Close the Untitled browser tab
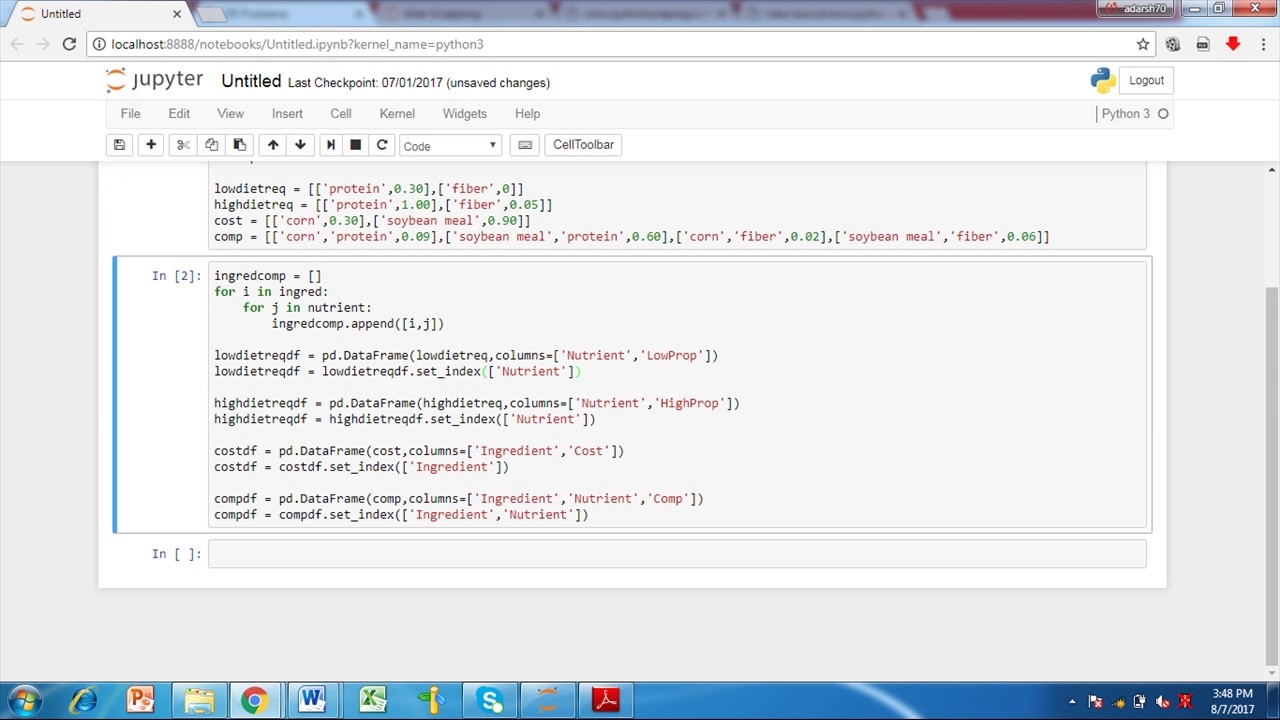 click(x=177, y=14)
